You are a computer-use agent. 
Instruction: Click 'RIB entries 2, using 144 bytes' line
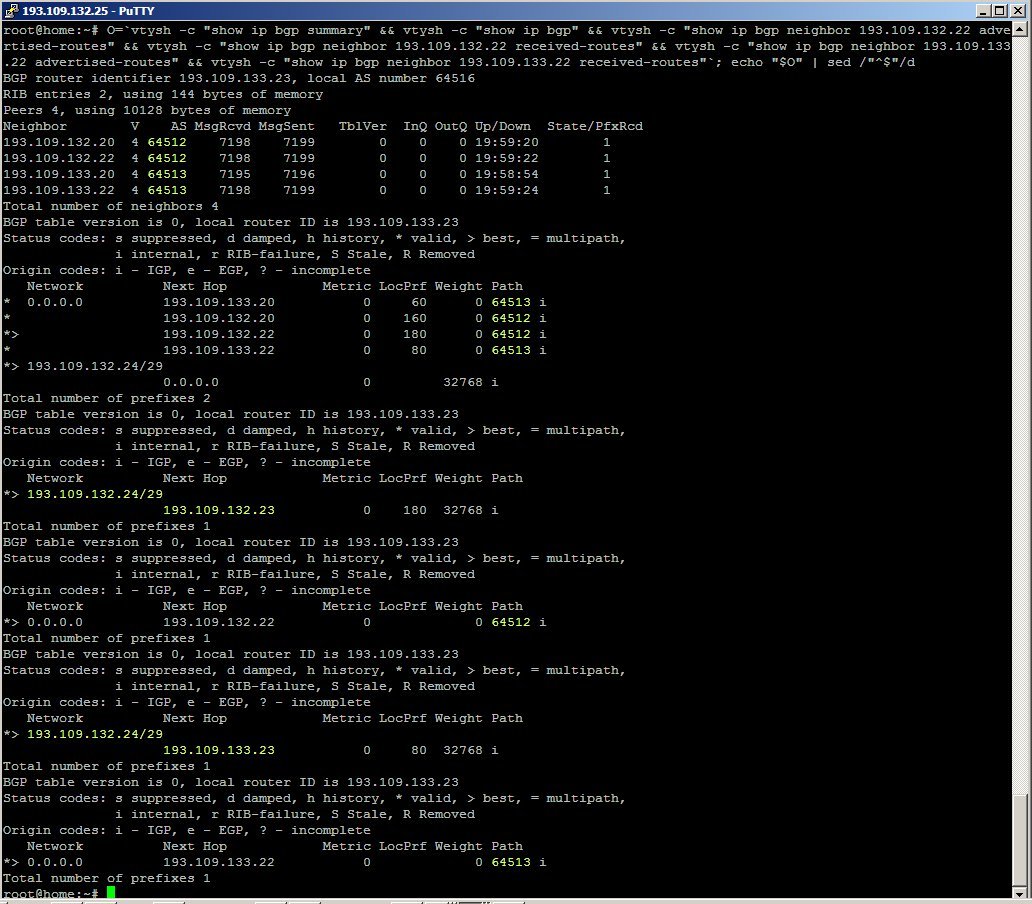pos(163,94)
